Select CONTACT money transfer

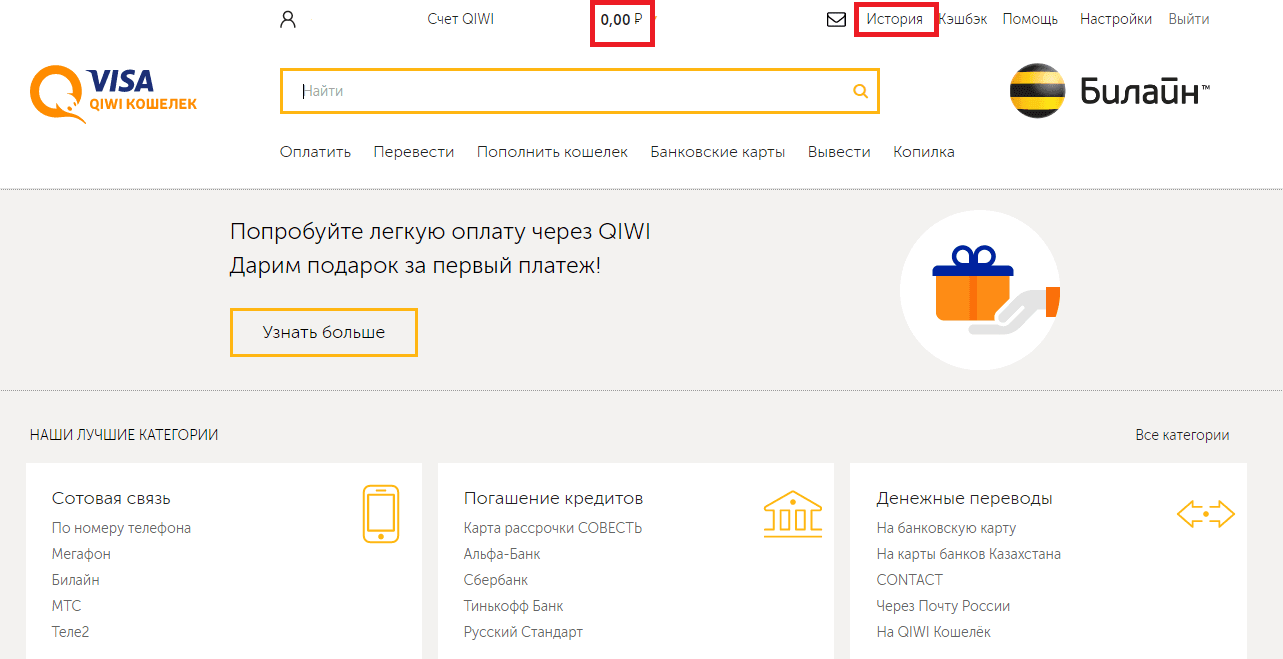[x=909, y=580]
